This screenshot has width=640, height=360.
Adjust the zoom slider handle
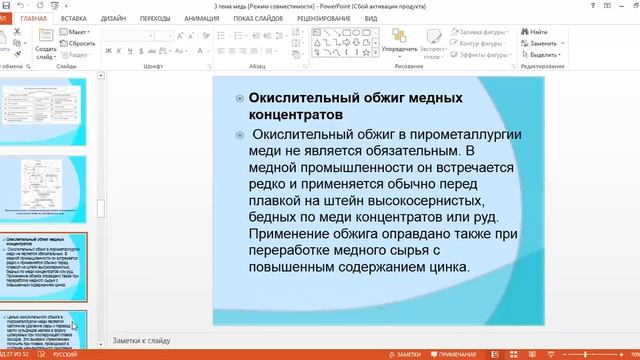tap(586, 354)
